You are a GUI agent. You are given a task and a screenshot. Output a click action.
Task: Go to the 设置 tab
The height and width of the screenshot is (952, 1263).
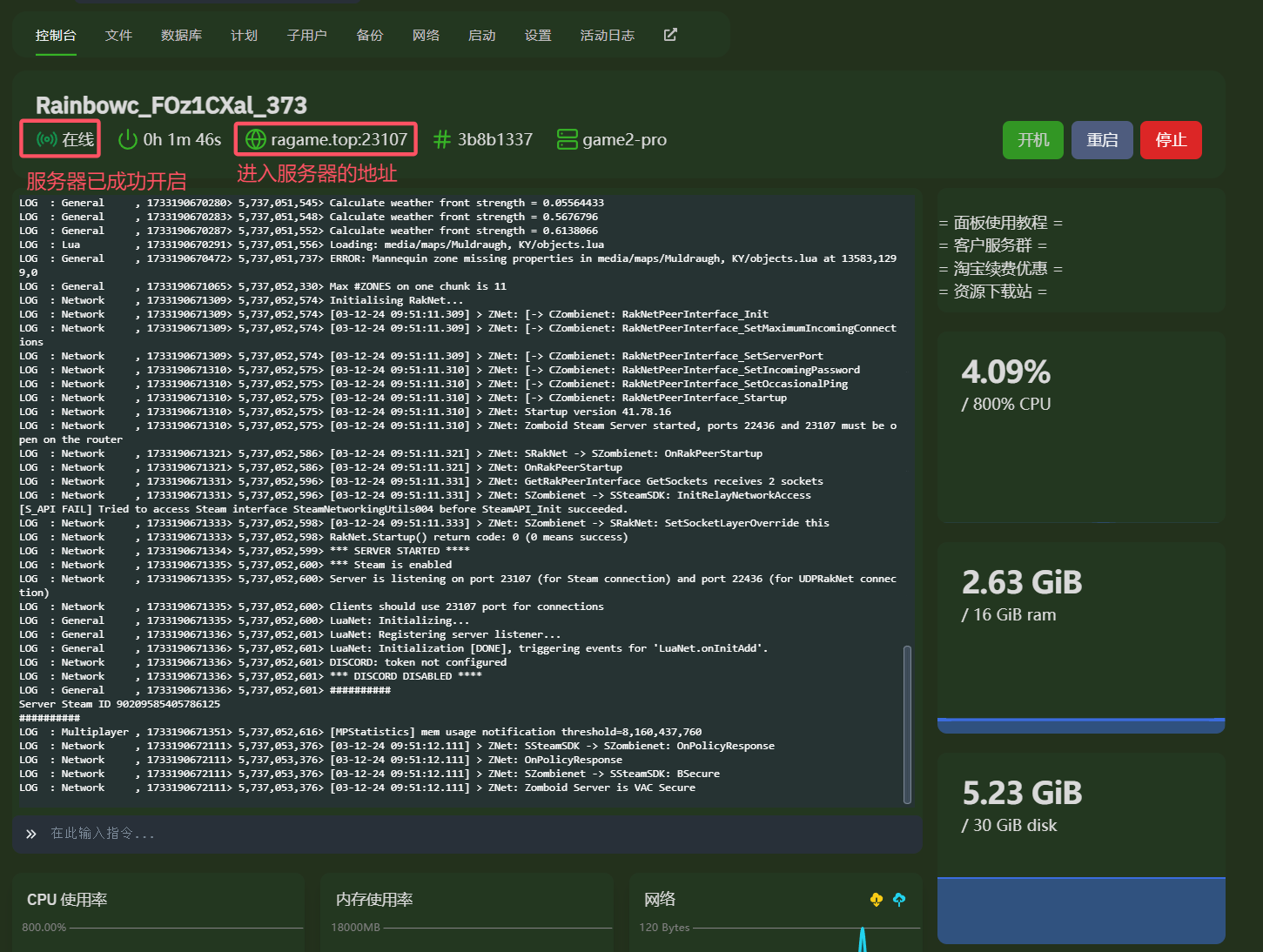(538, 36)
